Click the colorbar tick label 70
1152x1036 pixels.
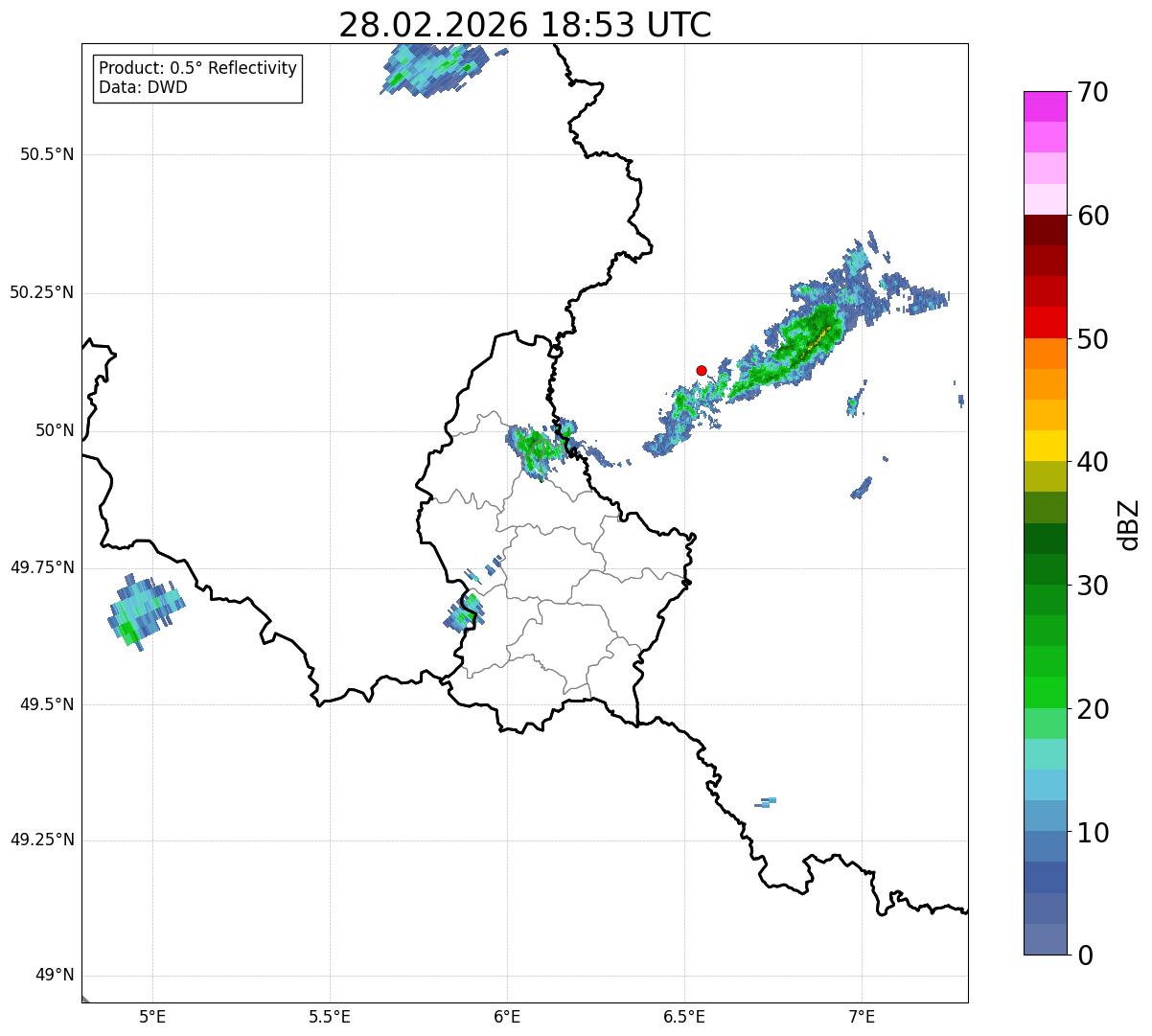tap(1092, 92)
